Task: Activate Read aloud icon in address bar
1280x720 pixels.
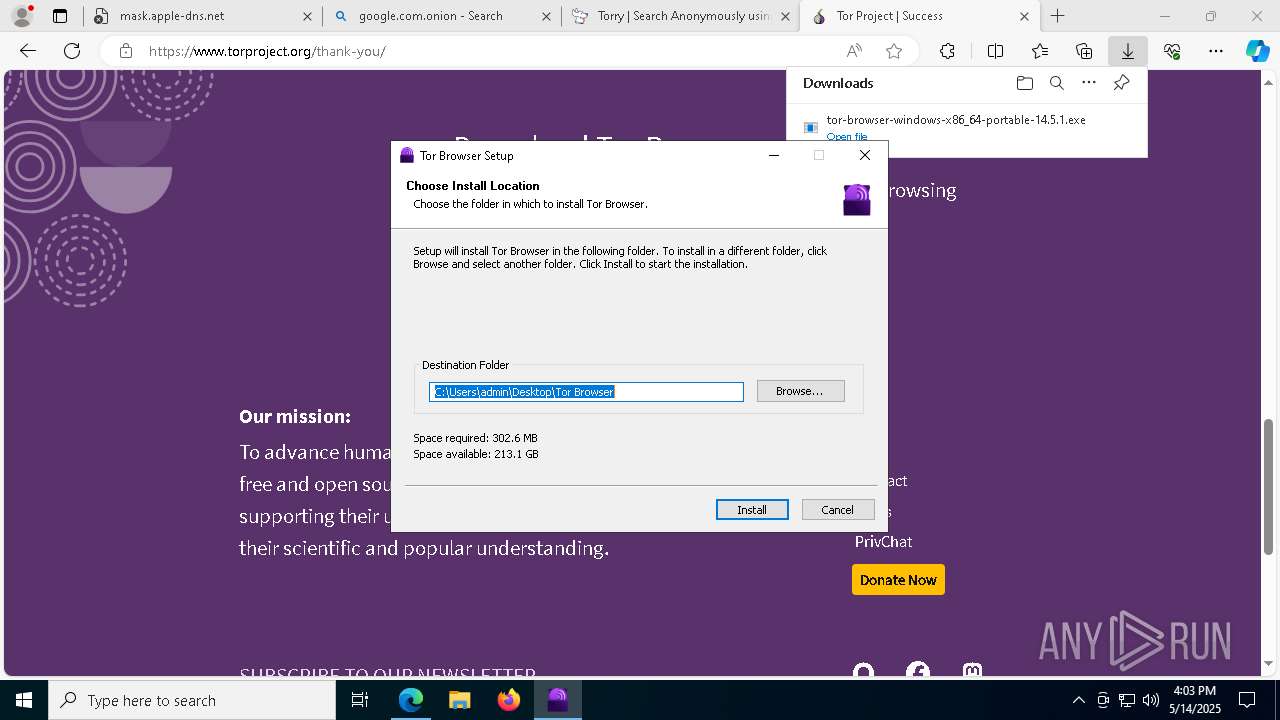Action: point(854,51)
